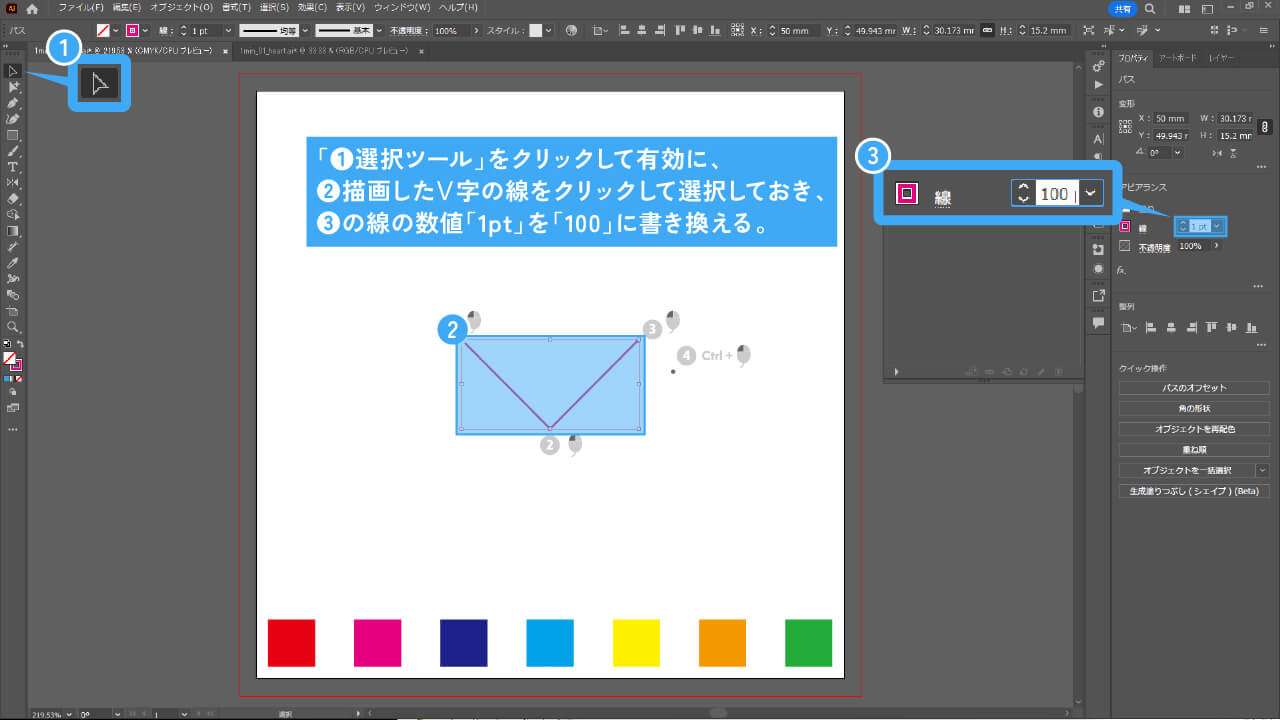
Task: Open the Asset Export panel icon in dock
Action: click(1099, 295)
